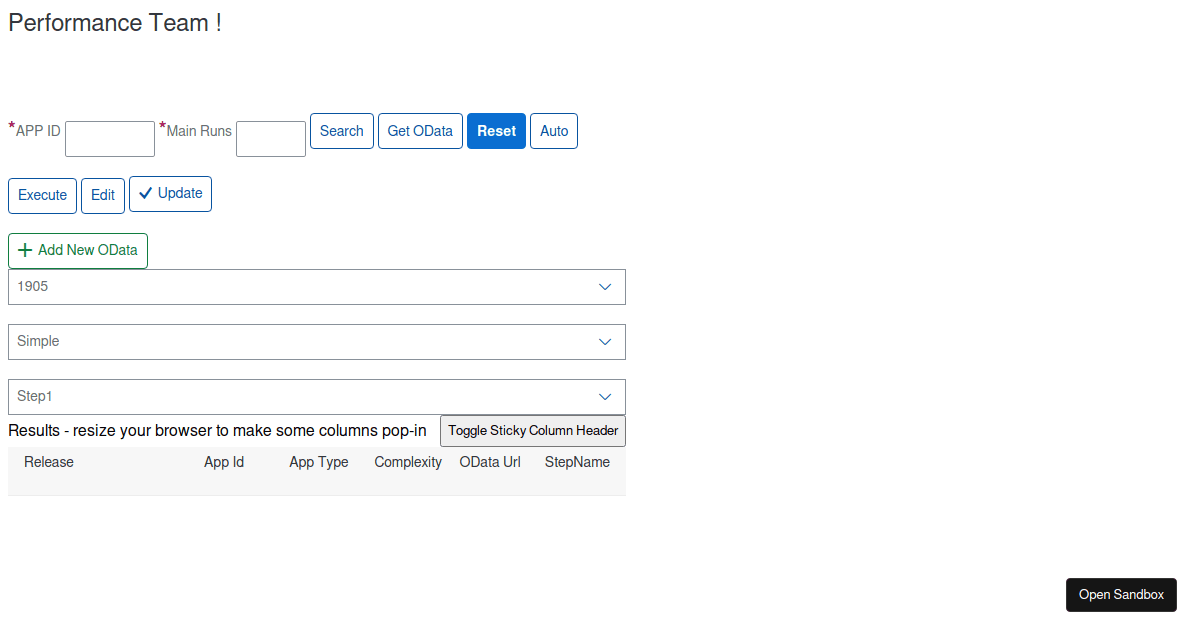Open Sandbox via the black button

[x=1121, y=595]
